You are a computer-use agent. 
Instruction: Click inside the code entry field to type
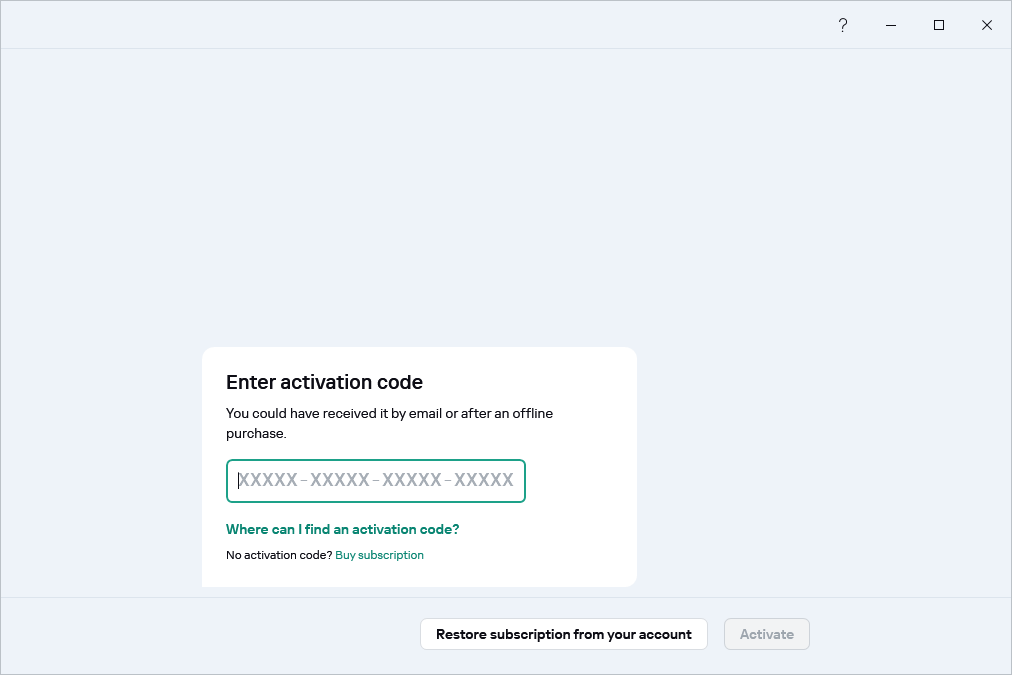(x=375, y=481)
